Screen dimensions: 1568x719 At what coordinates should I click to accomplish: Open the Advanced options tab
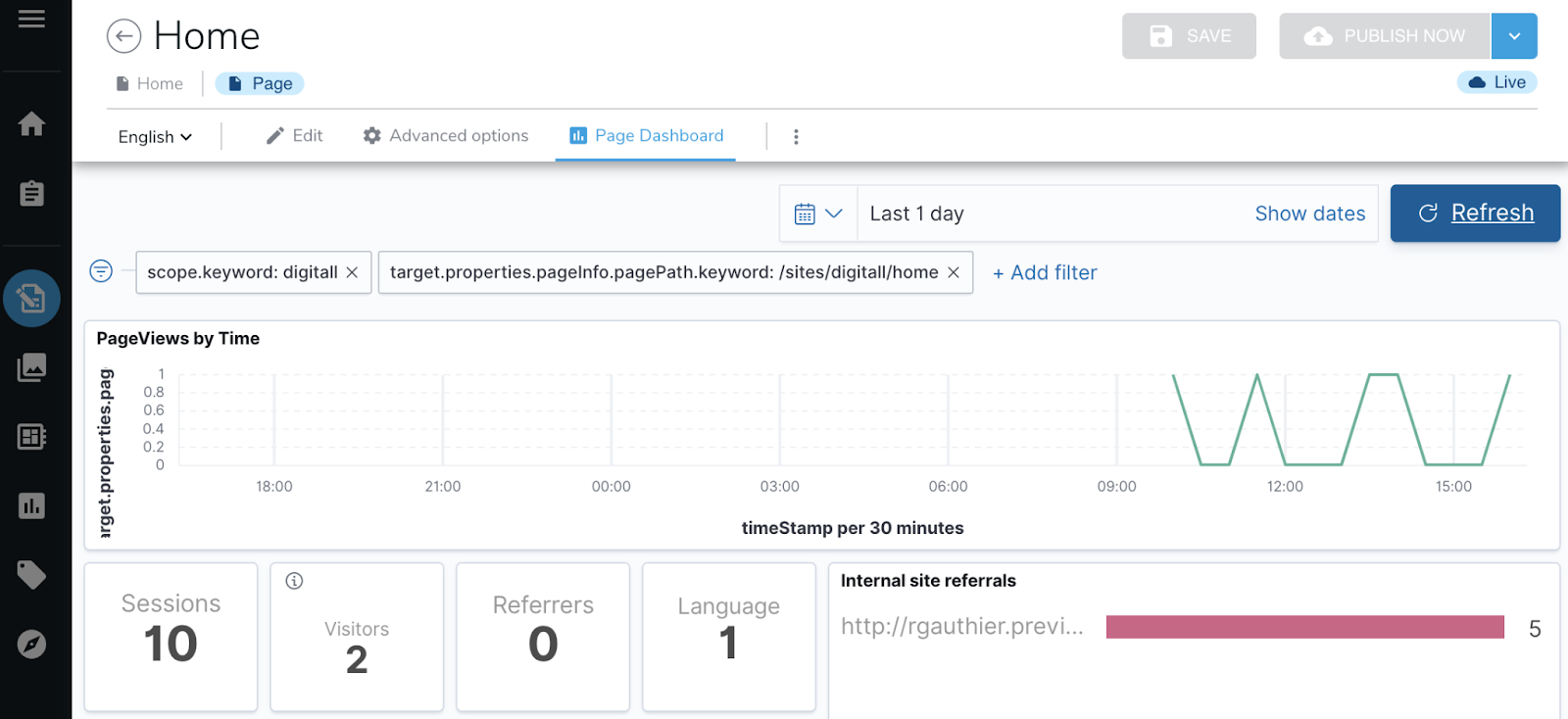click(446, 136)
